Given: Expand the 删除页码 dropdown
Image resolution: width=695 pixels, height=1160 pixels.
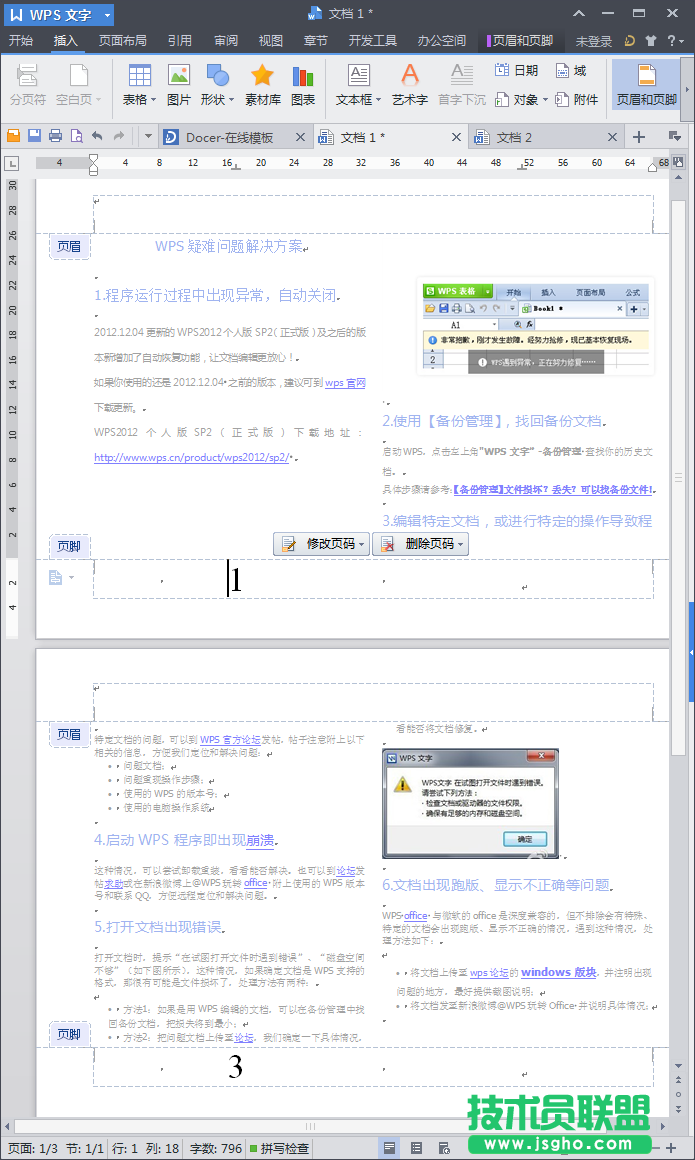Looking at the screenshot, I should point(460,544).
